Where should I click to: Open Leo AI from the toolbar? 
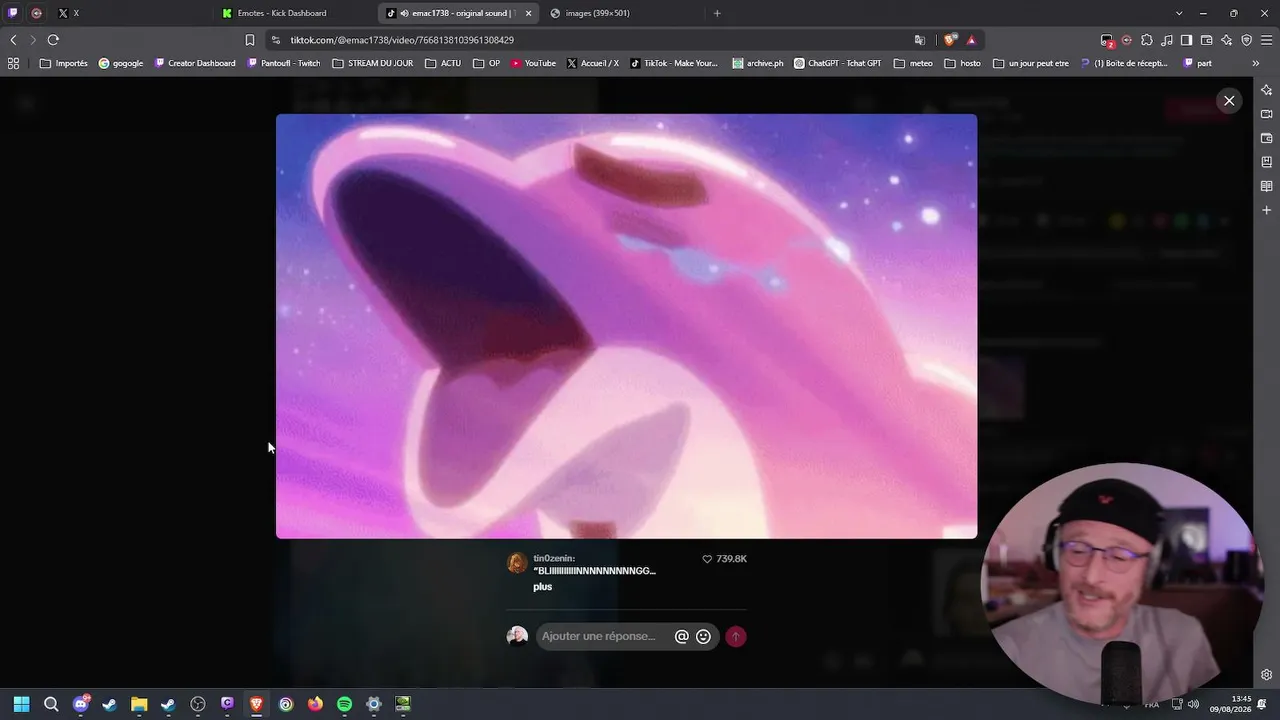click(x=1227, y=40)
